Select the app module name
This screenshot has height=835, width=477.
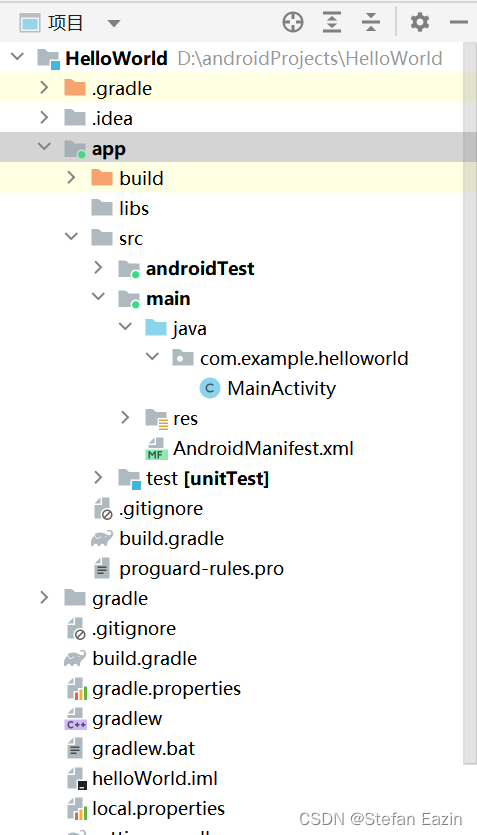pyautogui.click(x=109, y=150)
